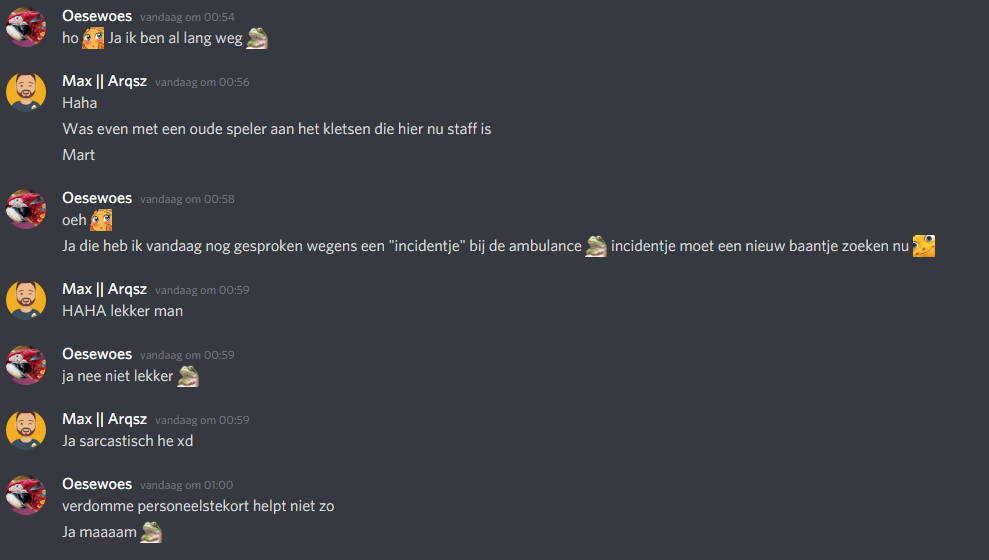Click the orange cat emoji after "ho"
The height and width of the screenshot is (560, 989).
(93, 38)
